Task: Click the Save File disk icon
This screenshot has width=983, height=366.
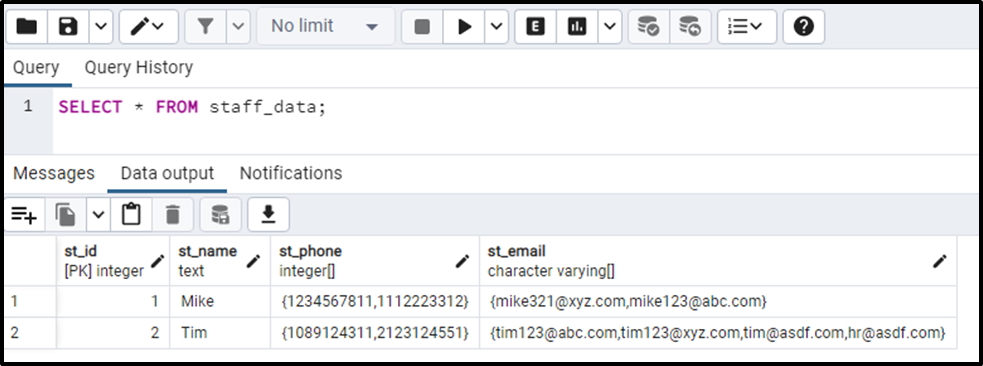Action: coord(68,26)
